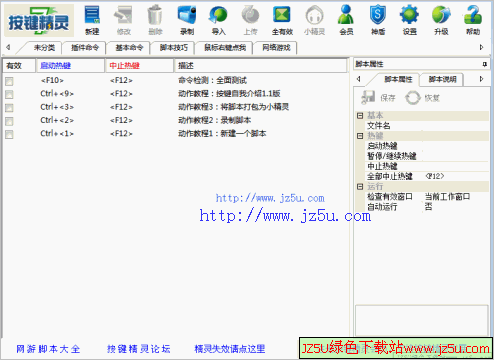This screenshot has height=360, width=494.
Task: Open the 会员 (Member) icon
Action: [x=346, y=20]
